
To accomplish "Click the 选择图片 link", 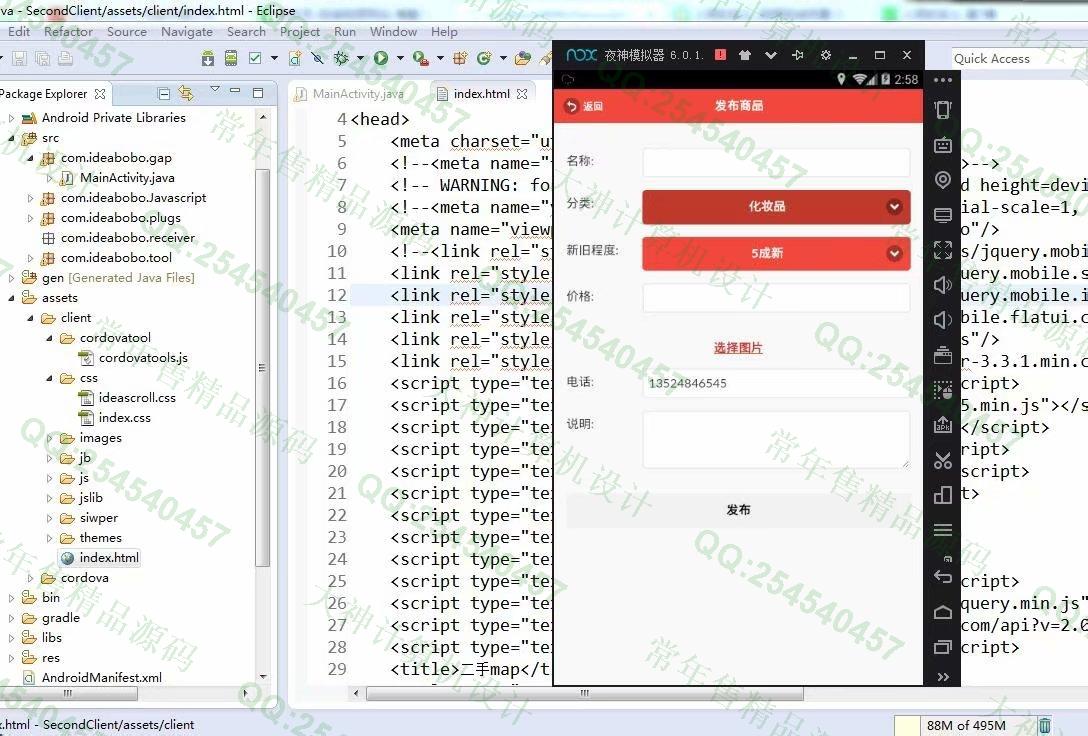I will (x=738, y=348).
